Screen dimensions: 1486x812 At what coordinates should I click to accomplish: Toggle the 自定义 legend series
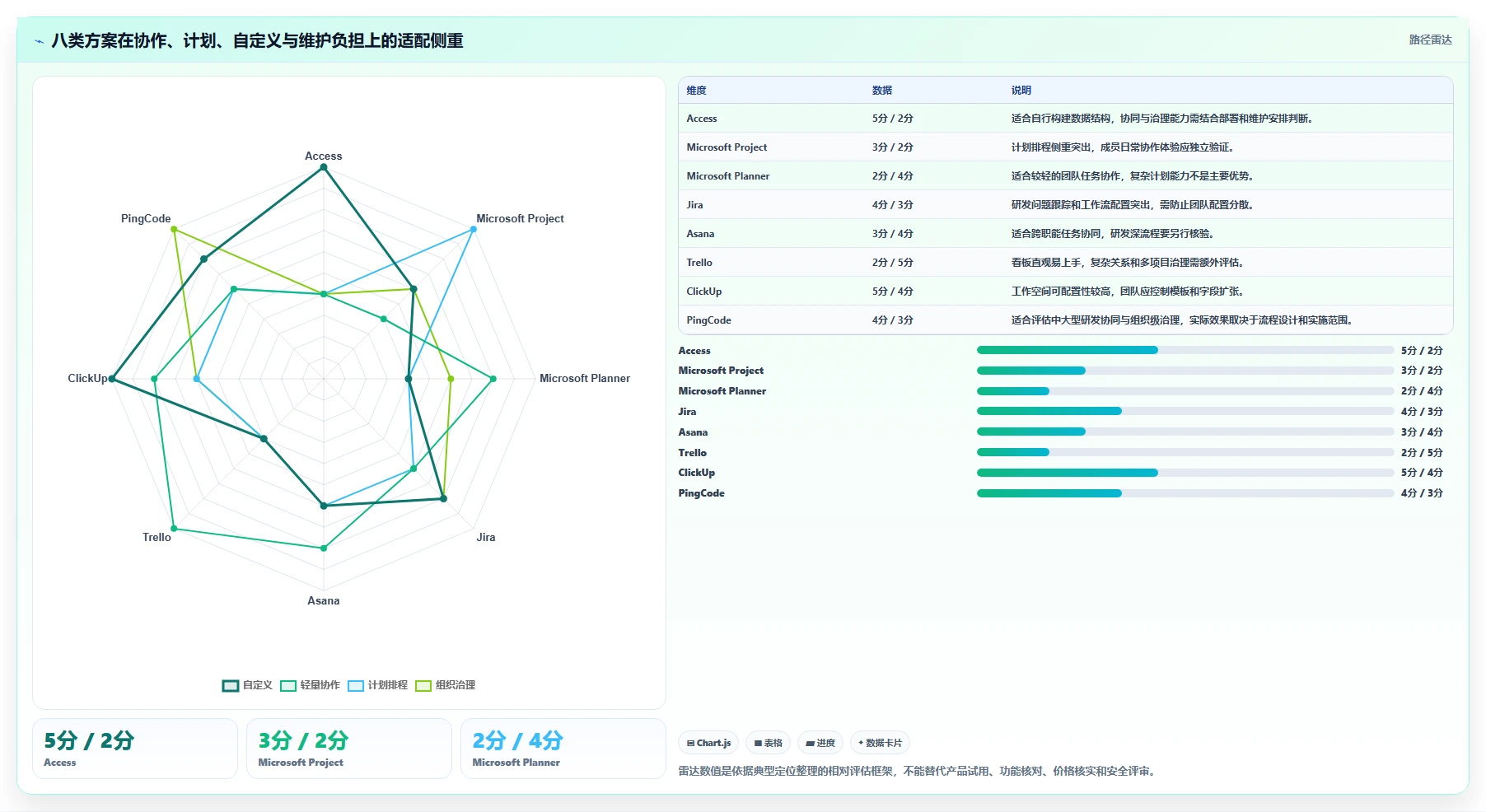pos(247,685)
